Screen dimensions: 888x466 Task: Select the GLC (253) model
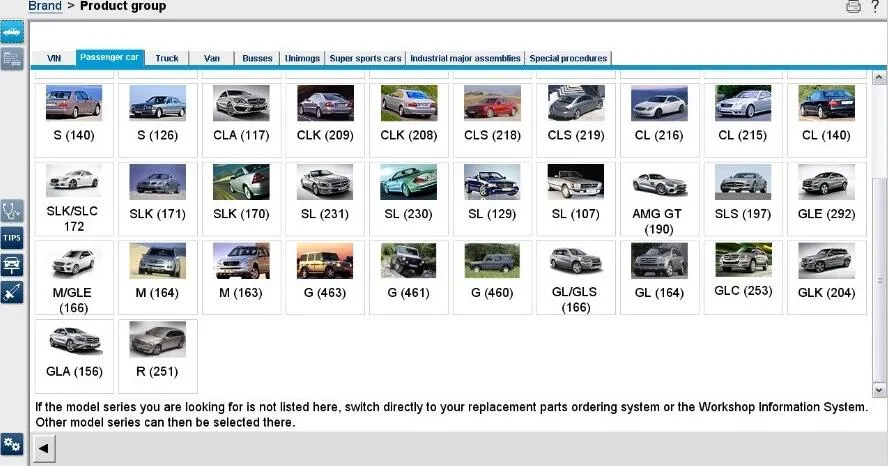[743, 277]
